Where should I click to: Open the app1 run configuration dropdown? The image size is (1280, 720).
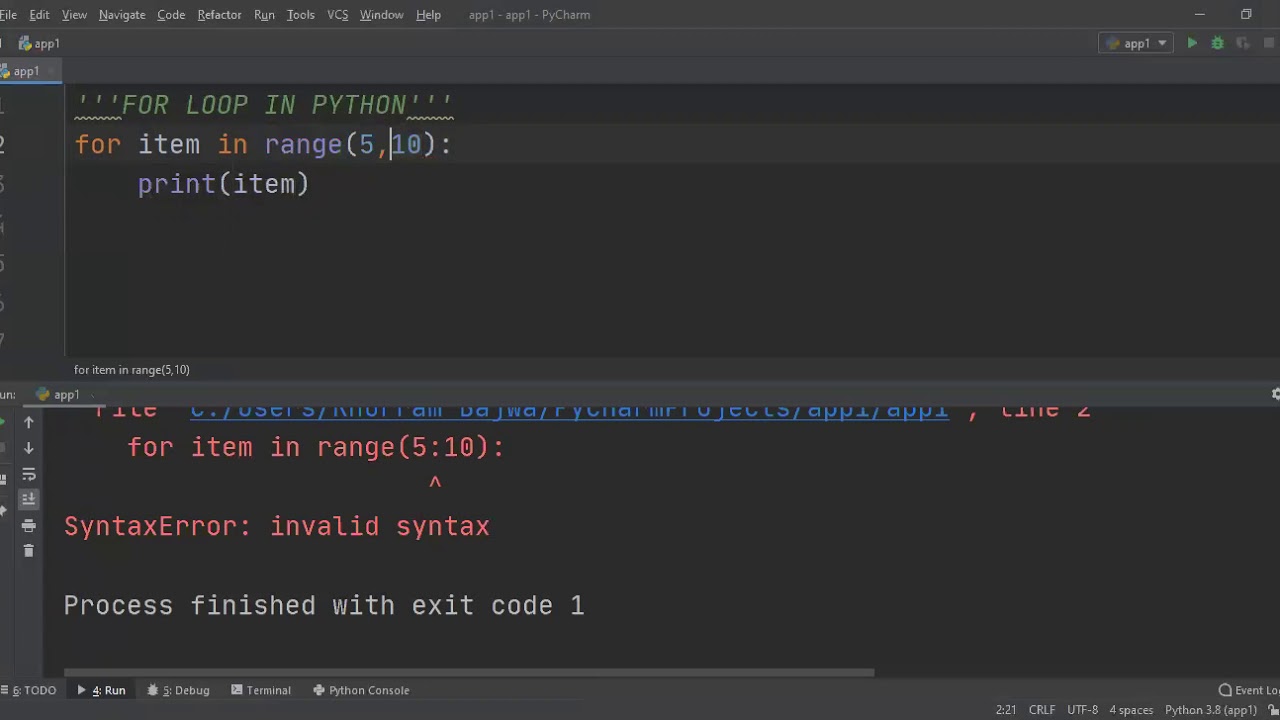1138,43
